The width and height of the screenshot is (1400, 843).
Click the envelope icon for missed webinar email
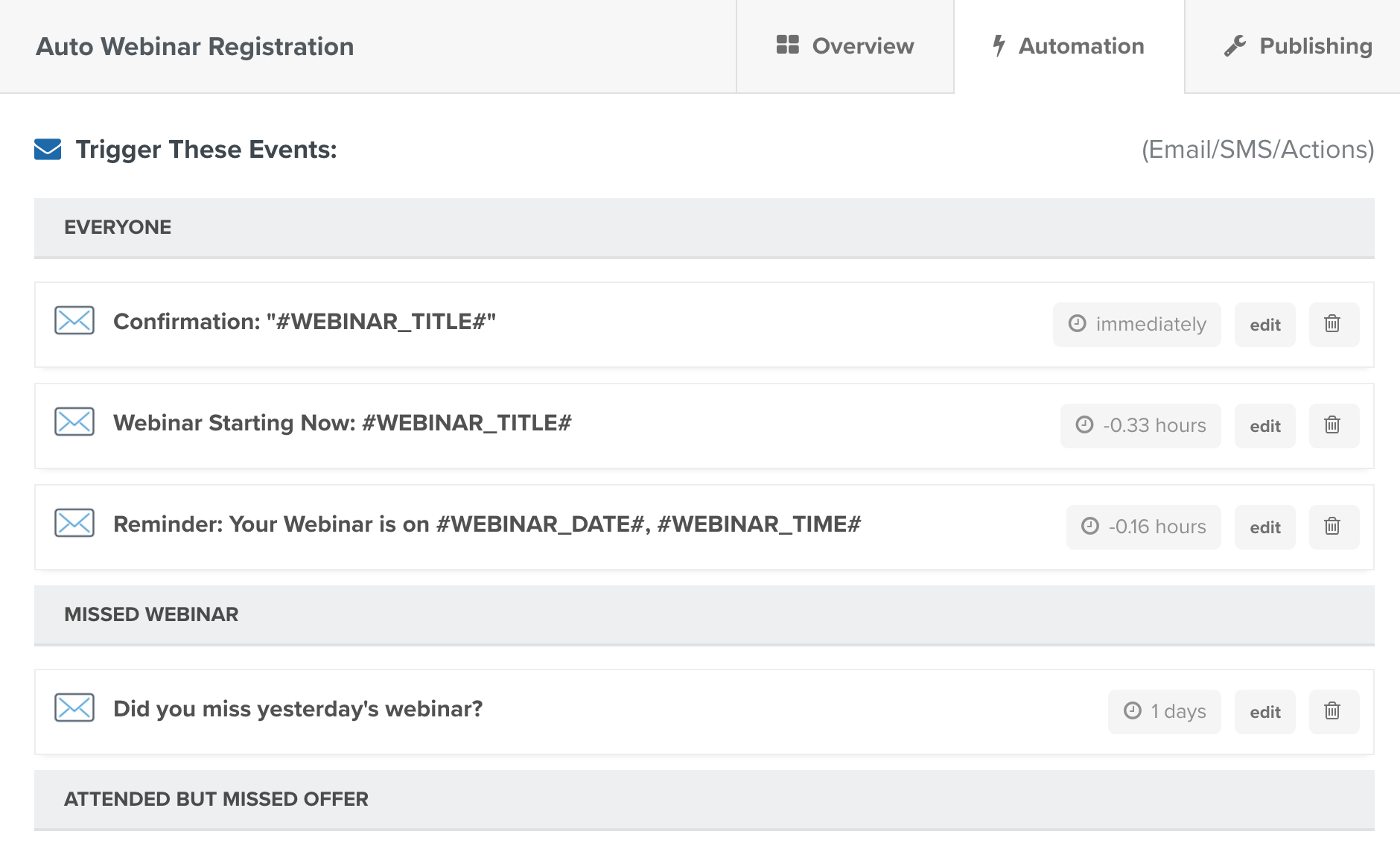(x=74, y=707)
